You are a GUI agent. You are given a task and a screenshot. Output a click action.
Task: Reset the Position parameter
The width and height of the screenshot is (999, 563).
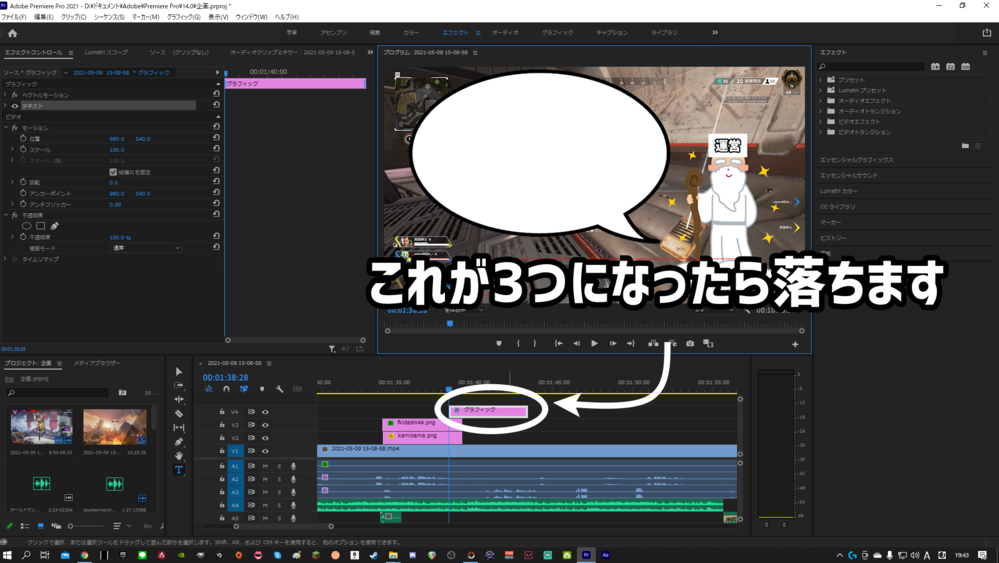click(x=217, y=138)
